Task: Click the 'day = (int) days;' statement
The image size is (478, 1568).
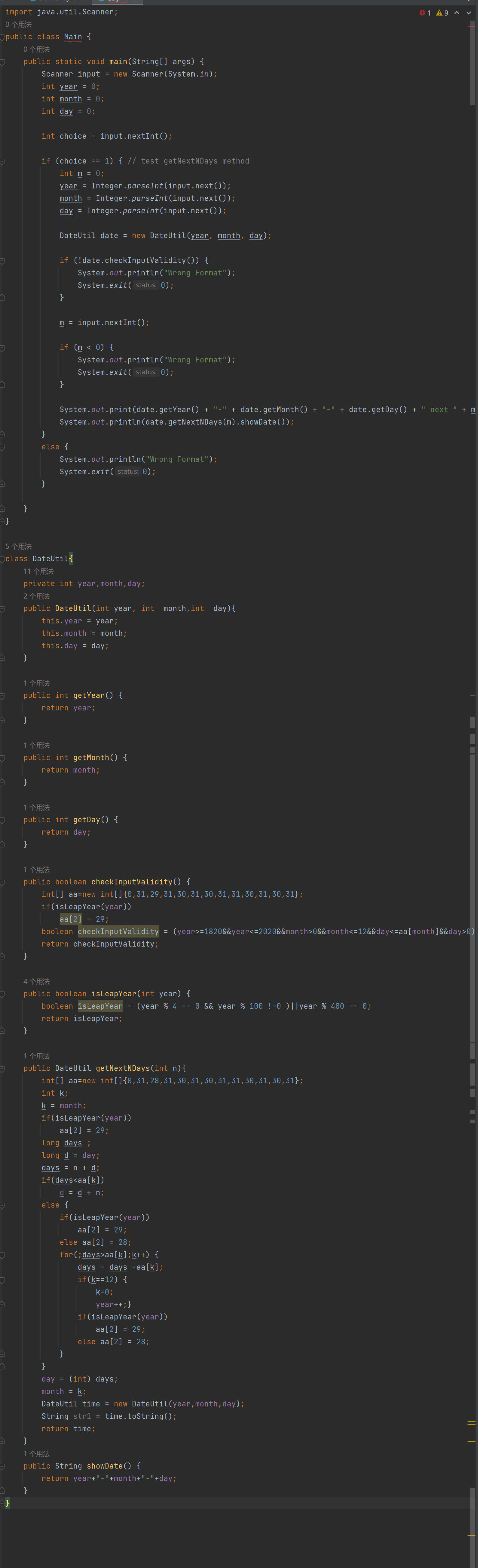Action: pyautogui.click(x=80, y=1379)
